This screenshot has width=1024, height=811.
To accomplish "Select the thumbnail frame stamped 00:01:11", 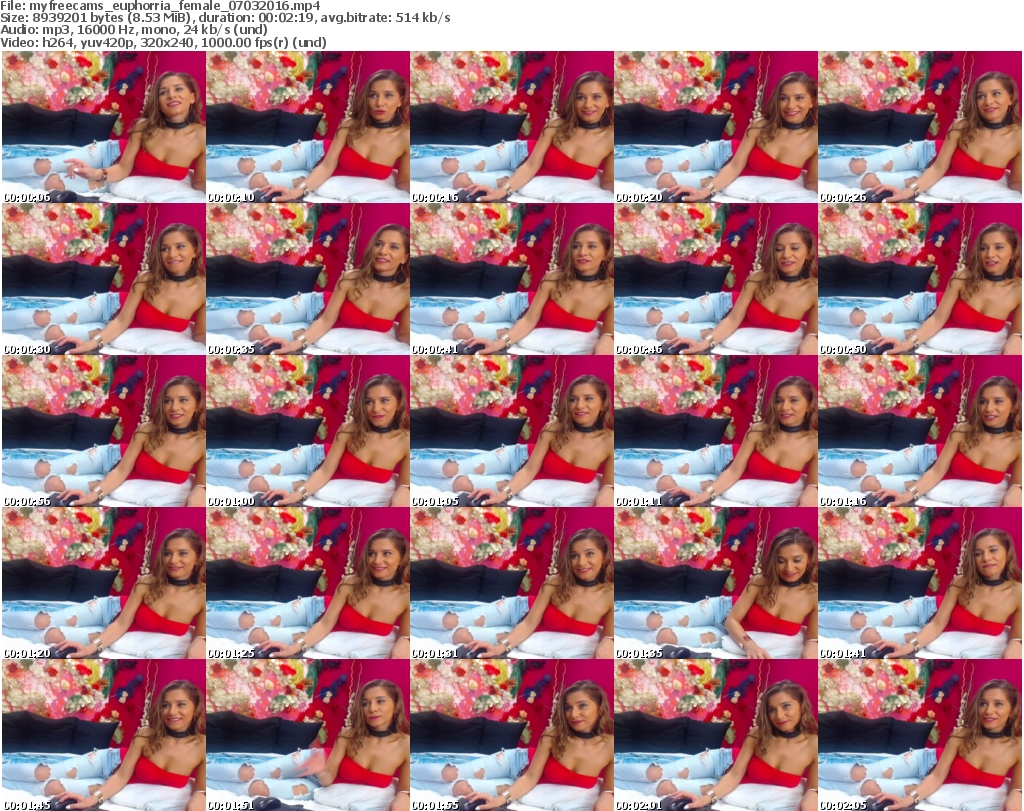I will 716,431.
